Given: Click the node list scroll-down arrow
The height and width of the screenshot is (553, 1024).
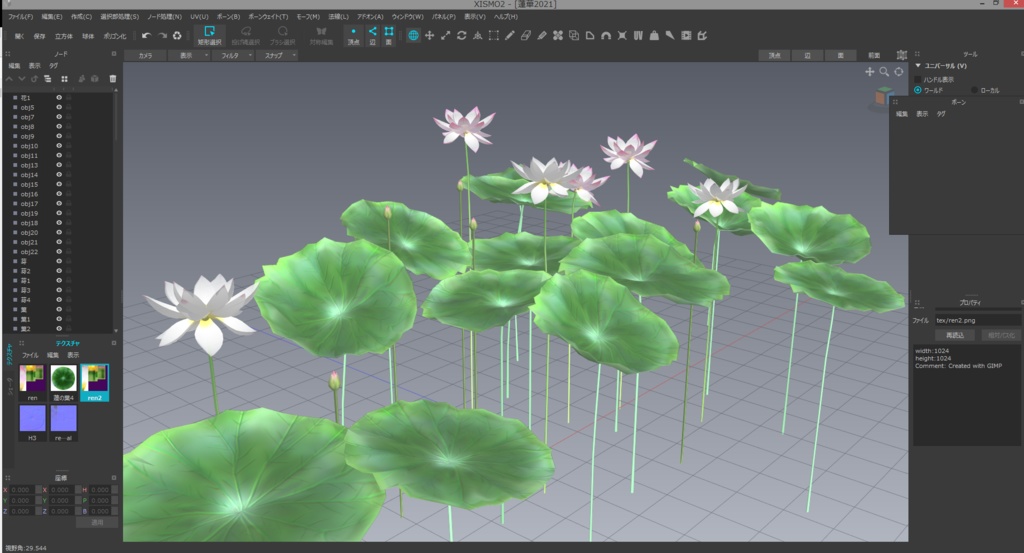Looking at the screenshot, I should pyautogui.click(x=116, y=330).
